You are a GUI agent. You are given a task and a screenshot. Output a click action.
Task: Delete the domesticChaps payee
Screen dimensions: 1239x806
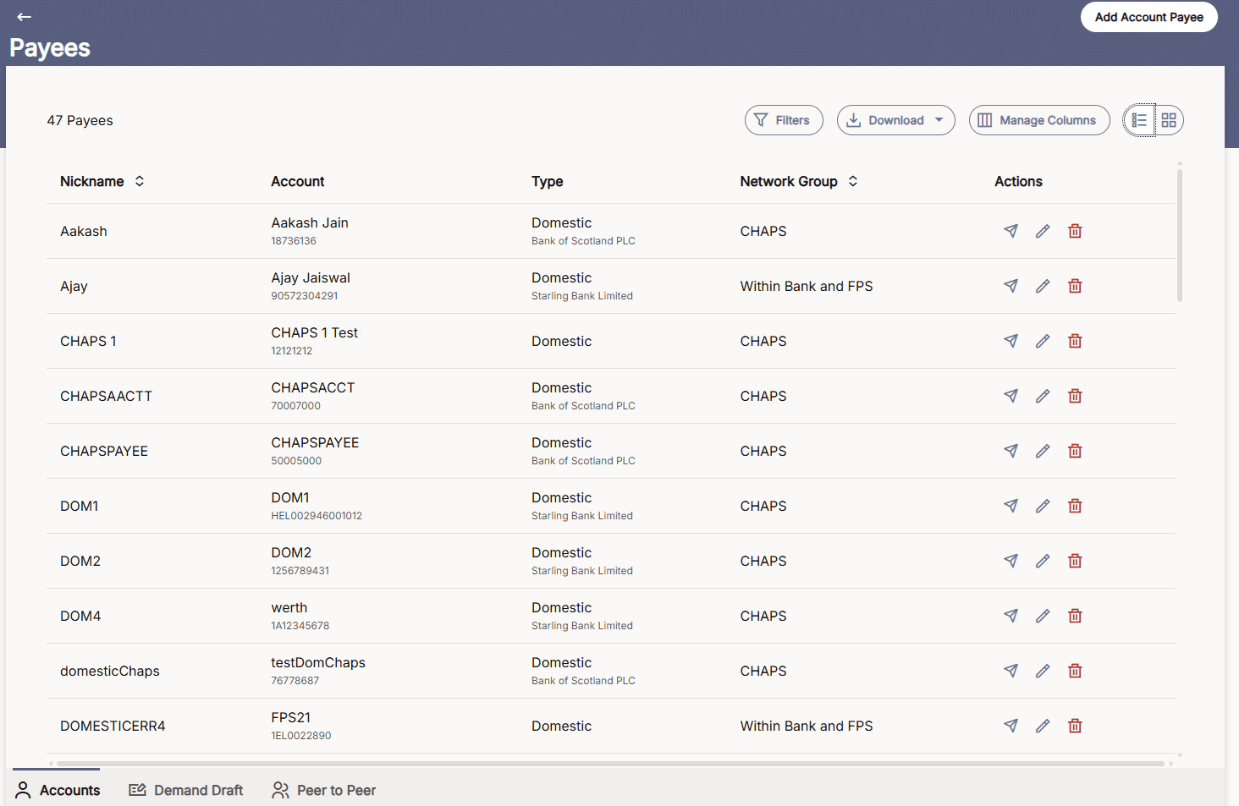1075,671
